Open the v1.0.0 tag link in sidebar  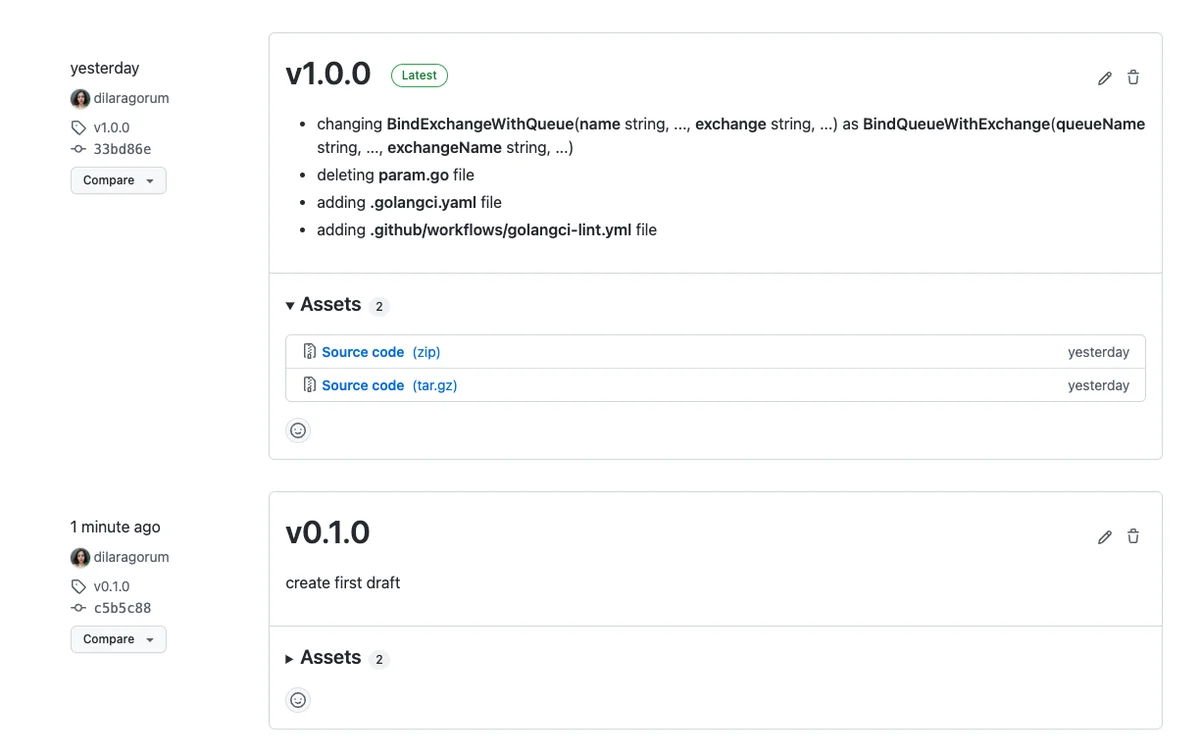(x=111, y=128)
